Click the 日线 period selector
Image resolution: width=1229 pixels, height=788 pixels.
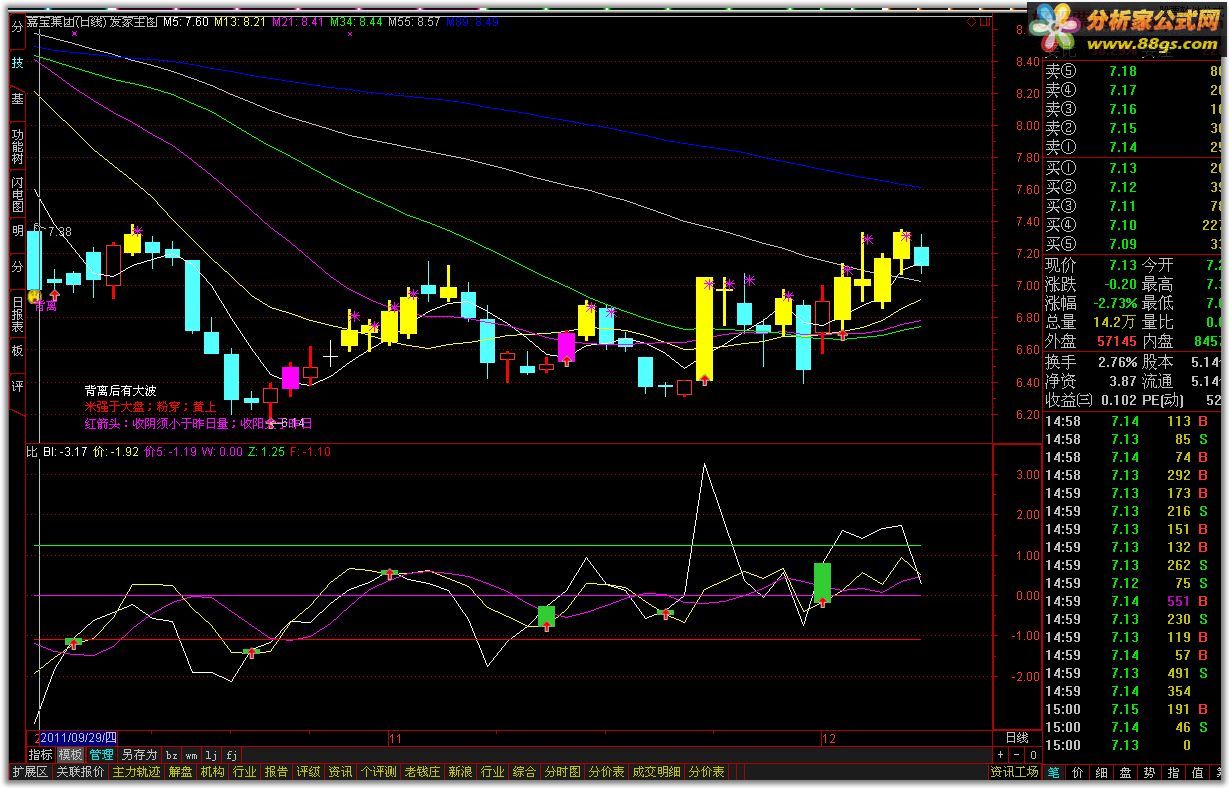pyautogui.click(x=1015, y=738)
